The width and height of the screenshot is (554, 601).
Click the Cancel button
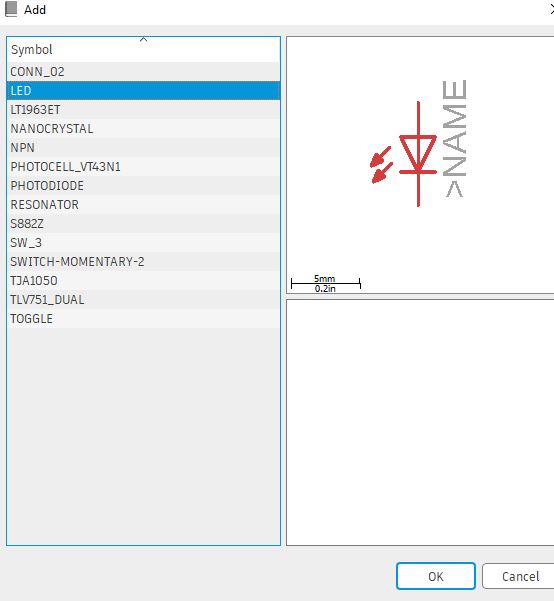520,576
